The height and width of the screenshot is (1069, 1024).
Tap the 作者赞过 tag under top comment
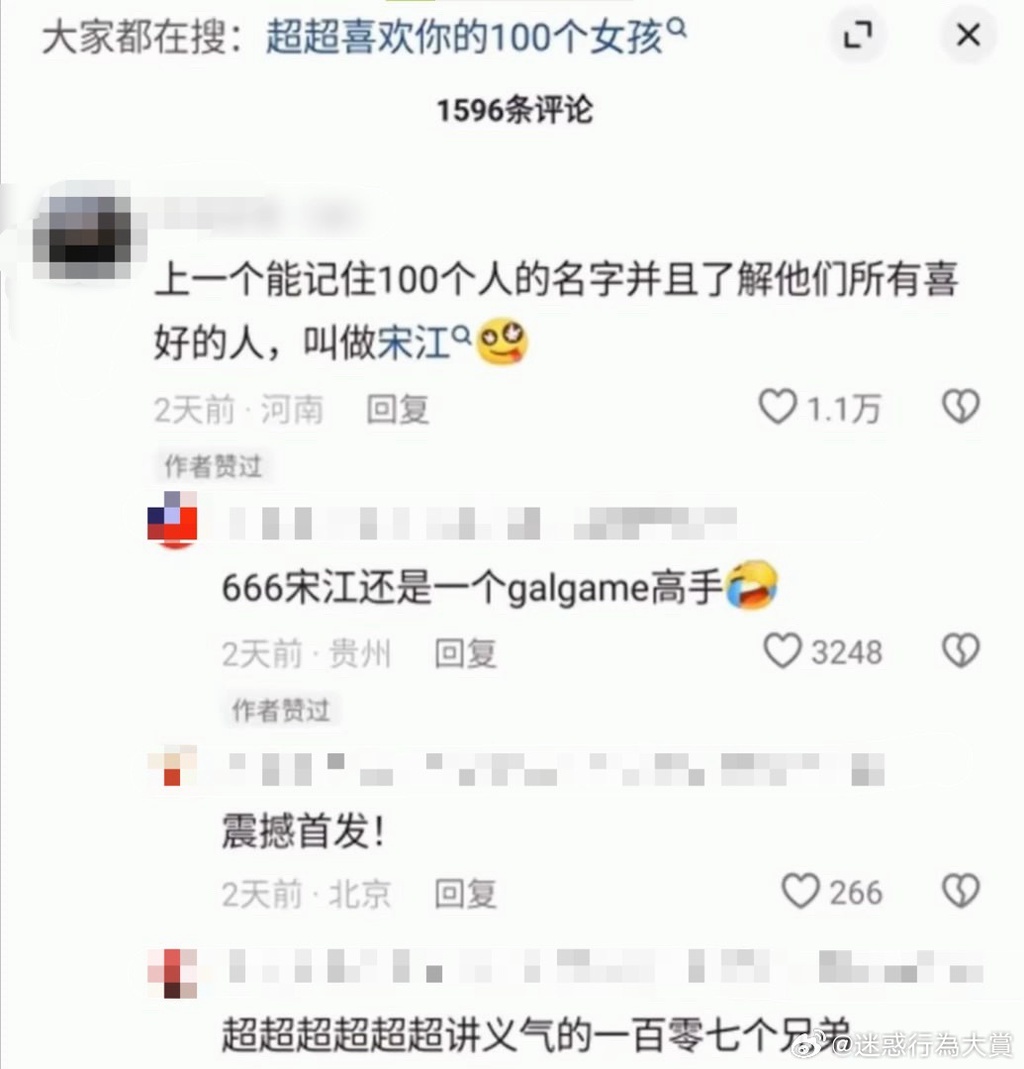(x=213, y=466)
